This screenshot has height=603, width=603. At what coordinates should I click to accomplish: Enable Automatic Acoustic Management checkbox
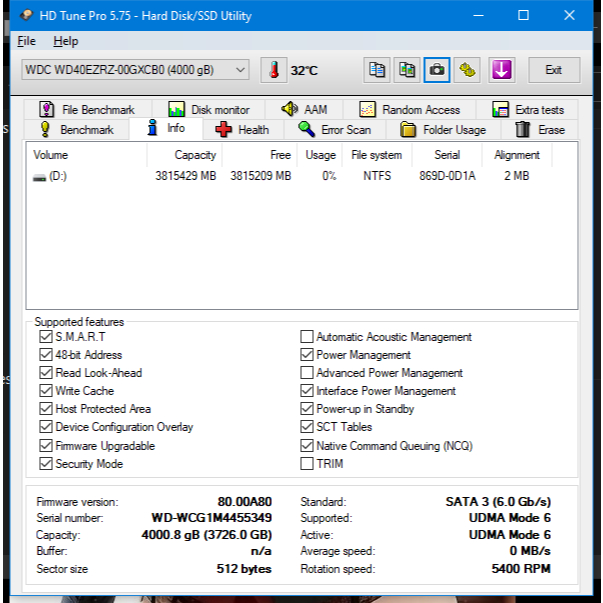tap(307, 337)
